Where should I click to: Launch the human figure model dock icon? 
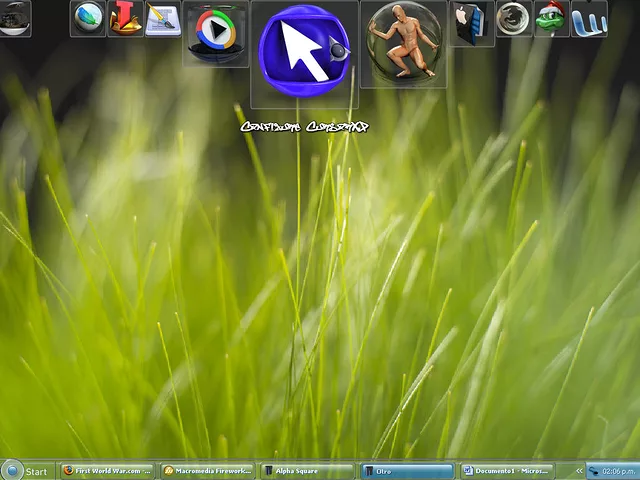[403, 42]
